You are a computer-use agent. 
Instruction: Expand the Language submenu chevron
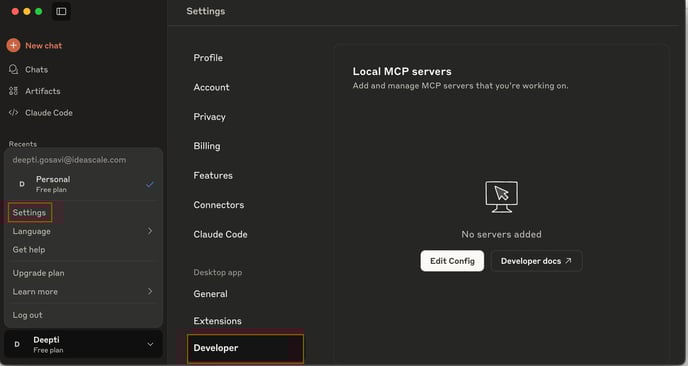pyautogui.click(x=150, y=231)
